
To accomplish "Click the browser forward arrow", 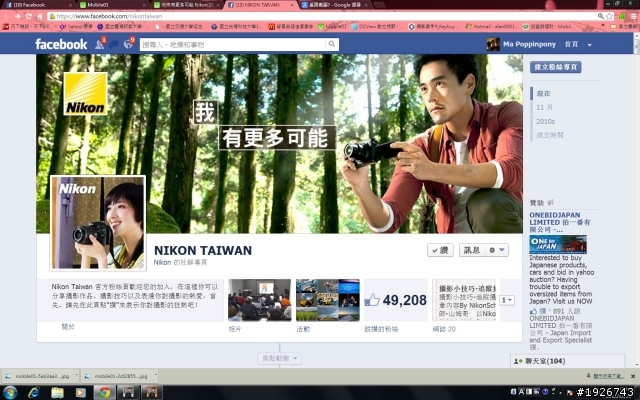I will click(x=18, y=16).
